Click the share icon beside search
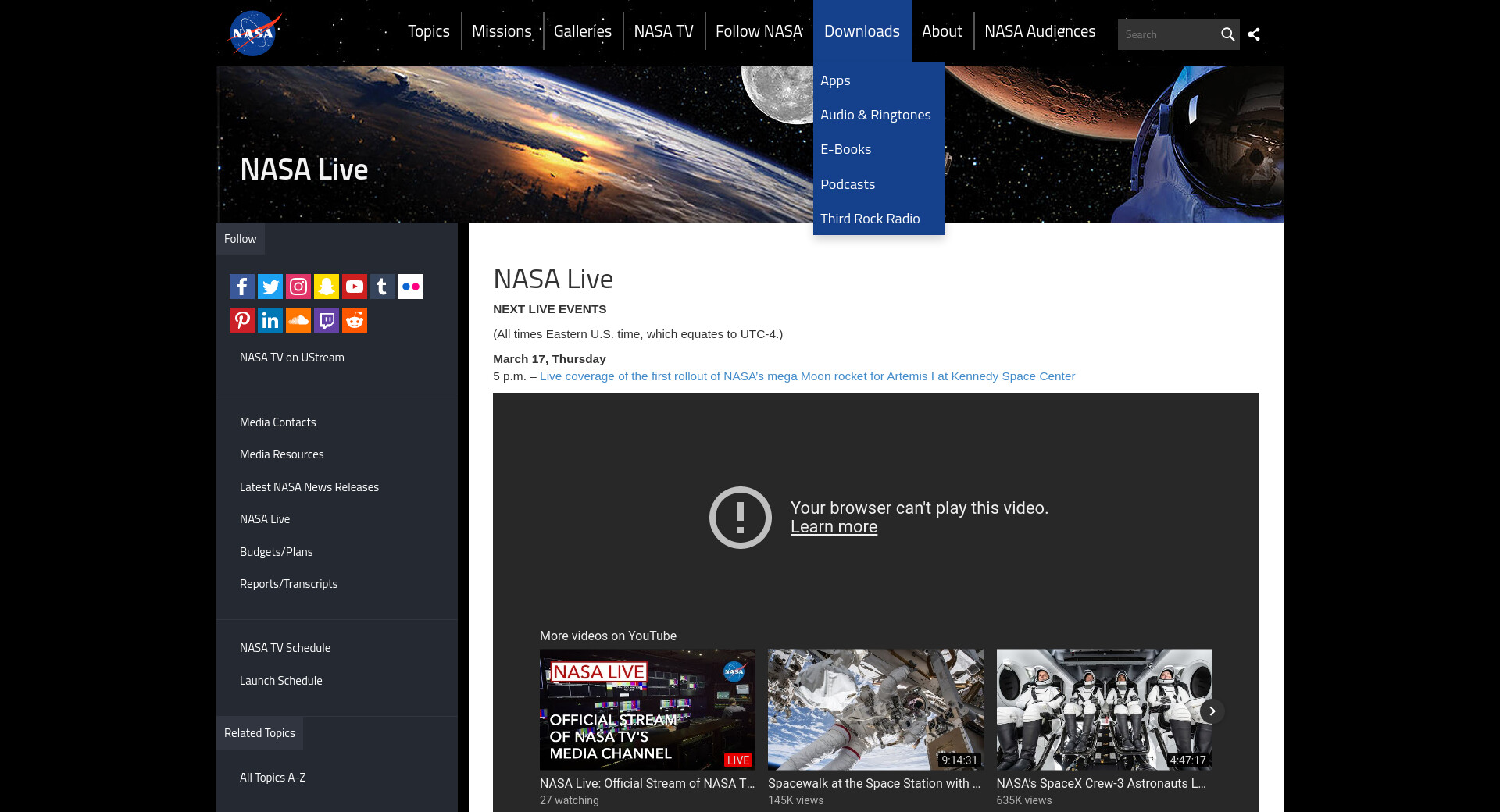Viewport: 1500px width, 812px height. 1254,34
